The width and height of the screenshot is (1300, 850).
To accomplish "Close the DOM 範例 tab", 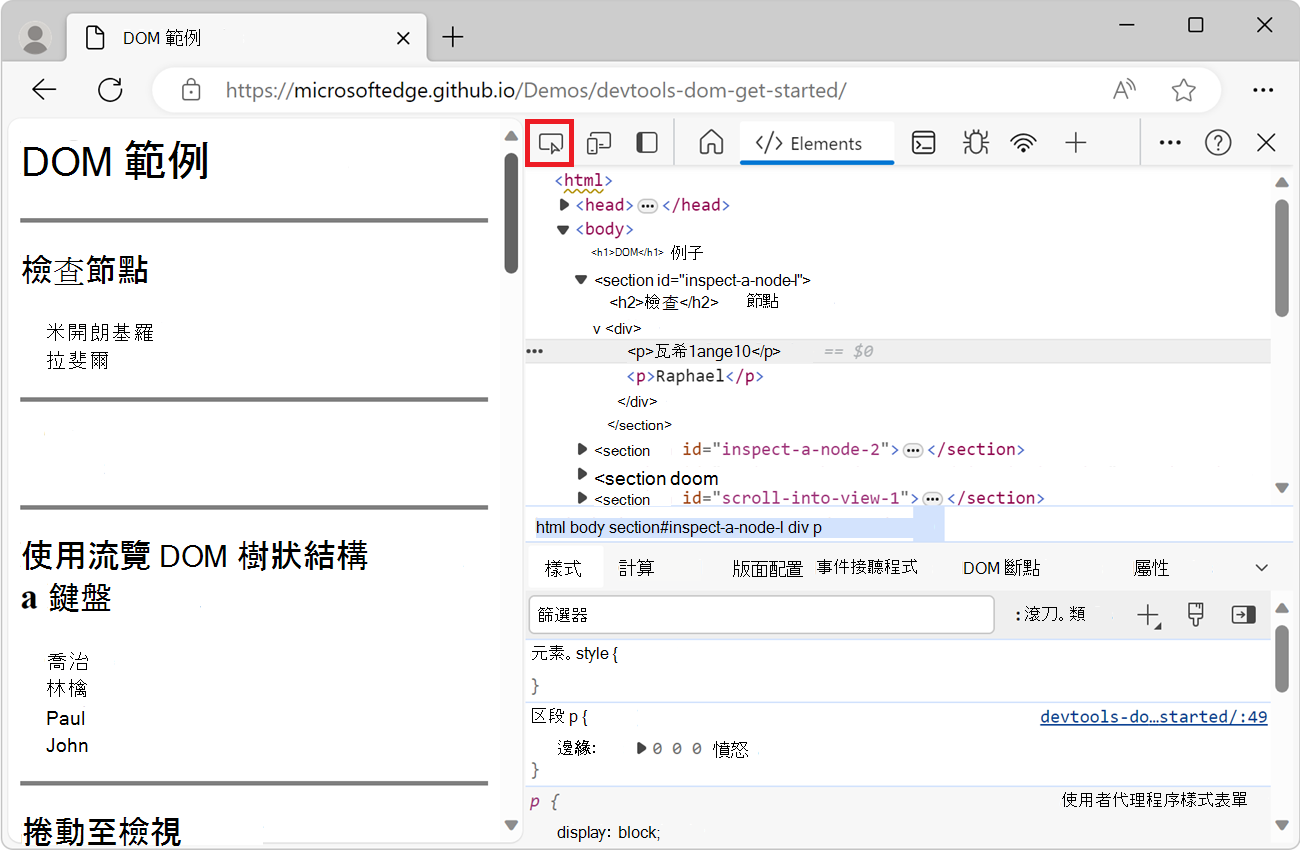I will click(403, 39).
